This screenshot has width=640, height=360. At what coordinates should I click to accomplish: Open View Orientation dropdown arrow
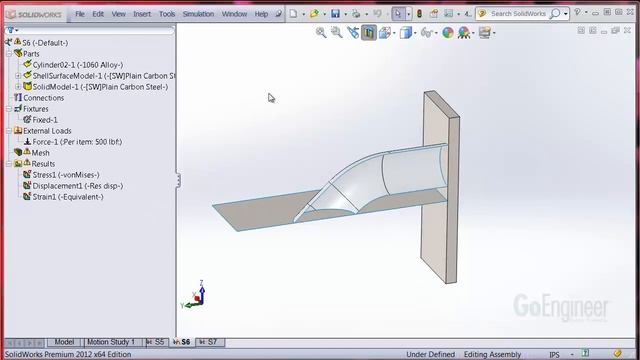pos(394,33)
